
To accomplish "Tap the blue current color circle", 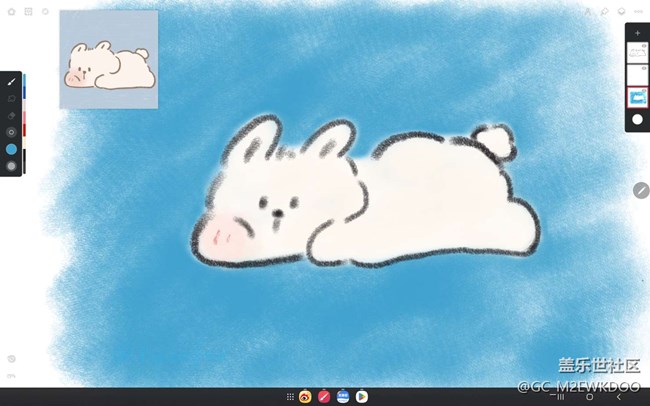I will coord(11,148).
